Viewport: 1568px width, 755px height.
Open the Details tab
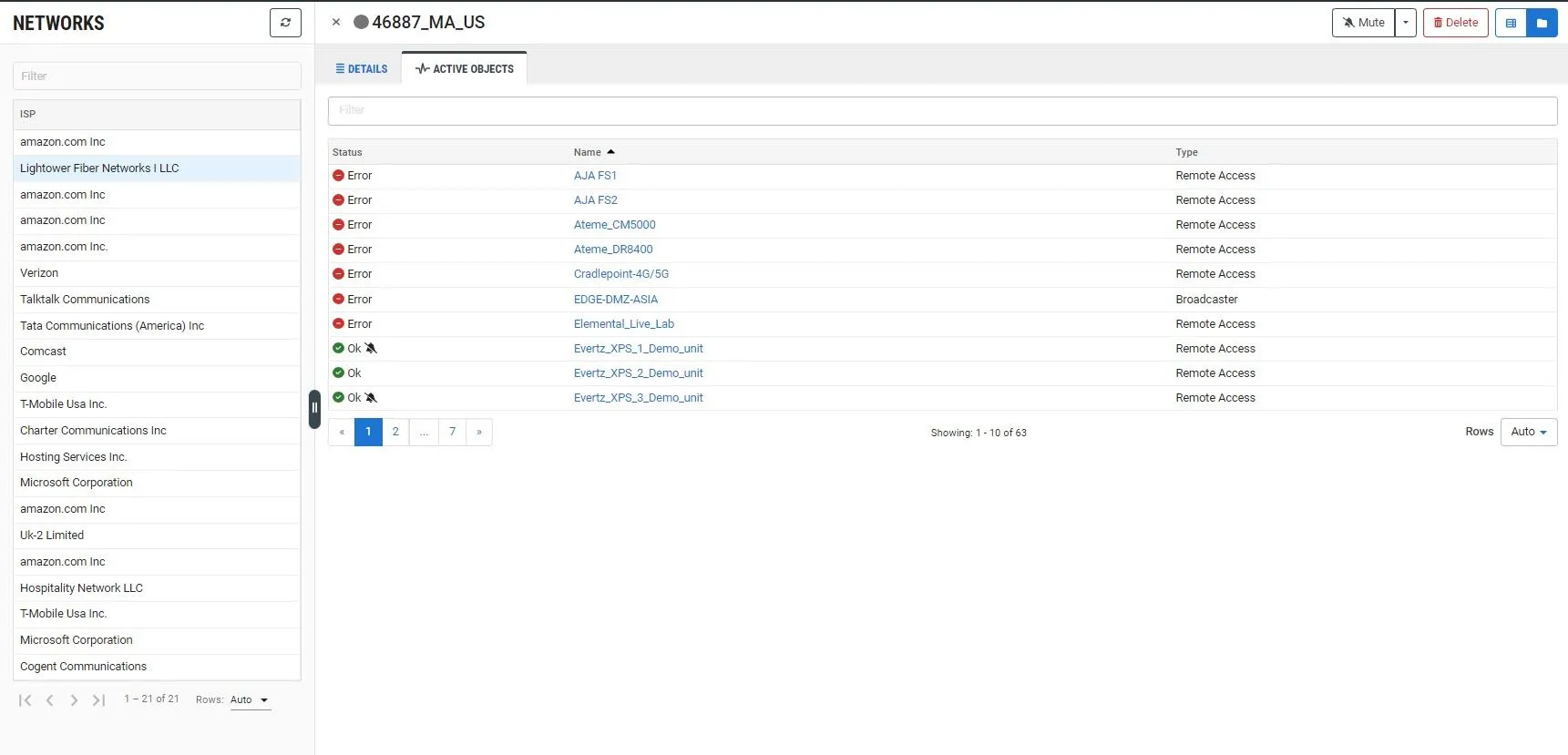pos(362,68)
